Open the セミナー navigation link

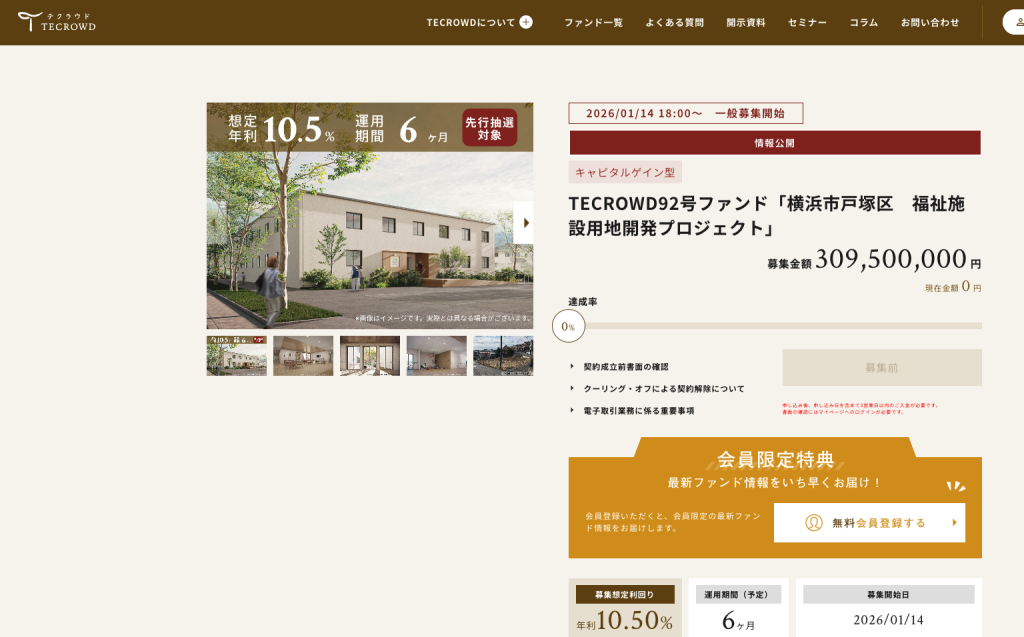pos(807,22)
